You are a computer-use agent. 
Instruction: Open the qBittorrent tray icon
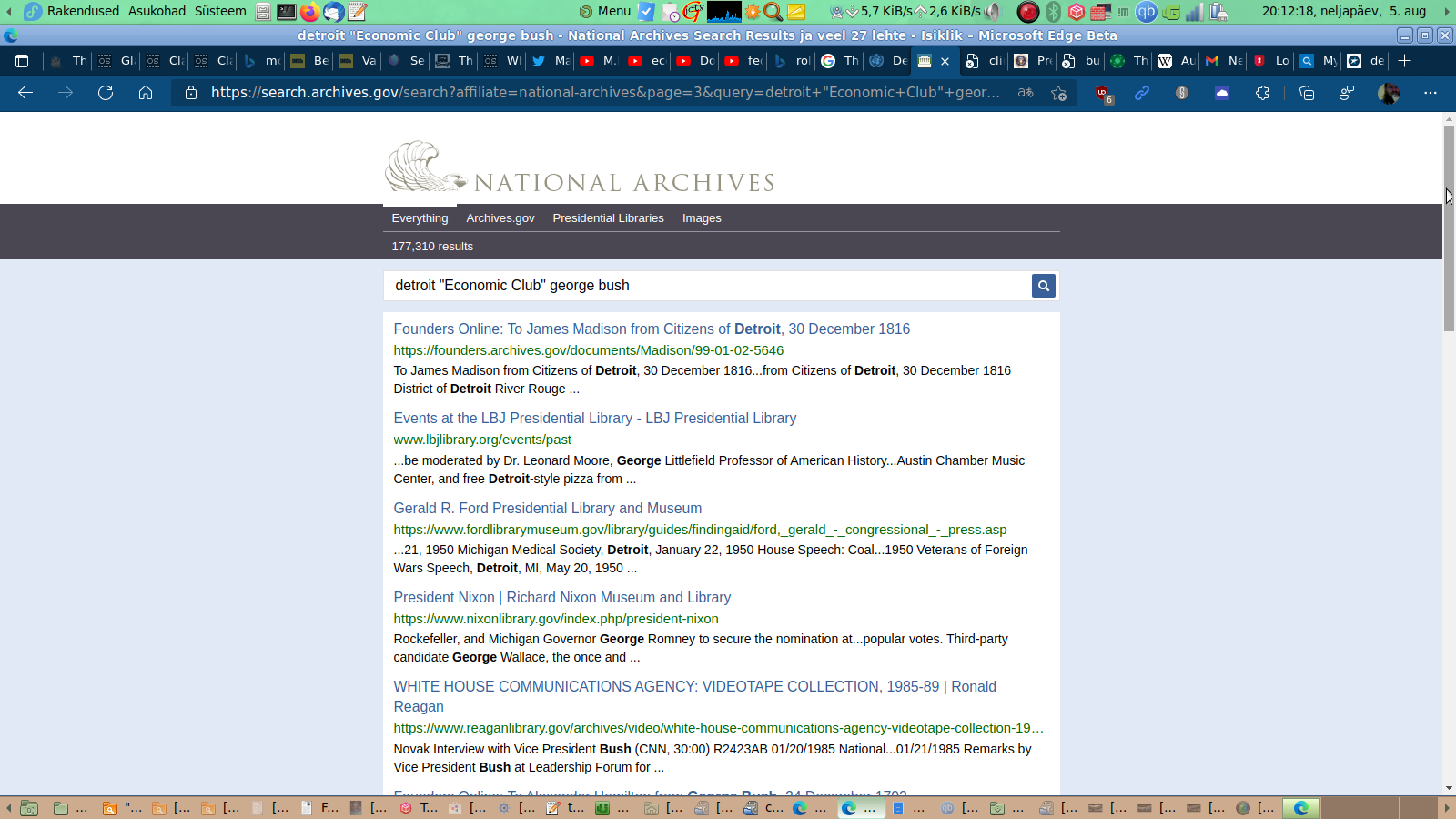click(x=1147, y=12)
